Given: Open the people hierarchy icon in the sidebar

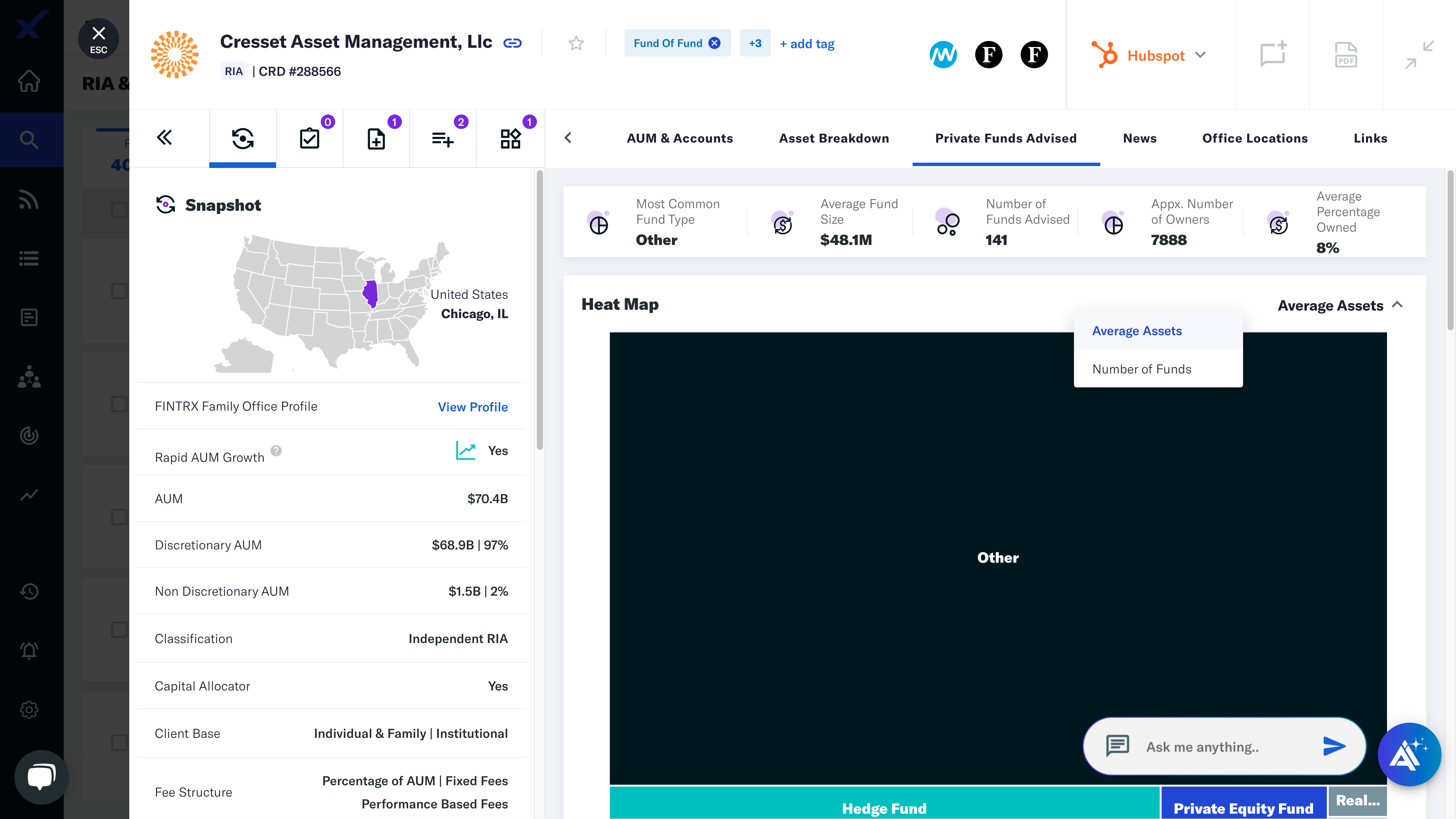Looking at the screenshot, I should pos(29,377).
